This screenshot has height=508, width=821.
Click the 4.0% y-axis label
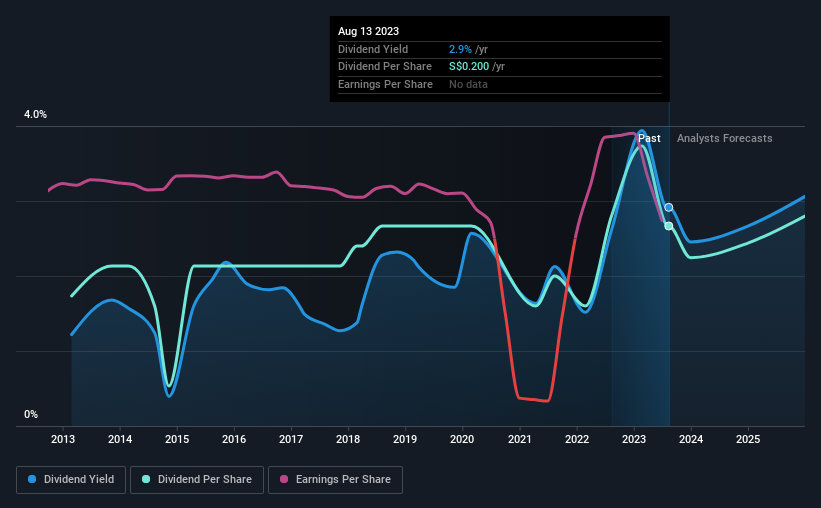pyautogui.click(x=35, y=115)
